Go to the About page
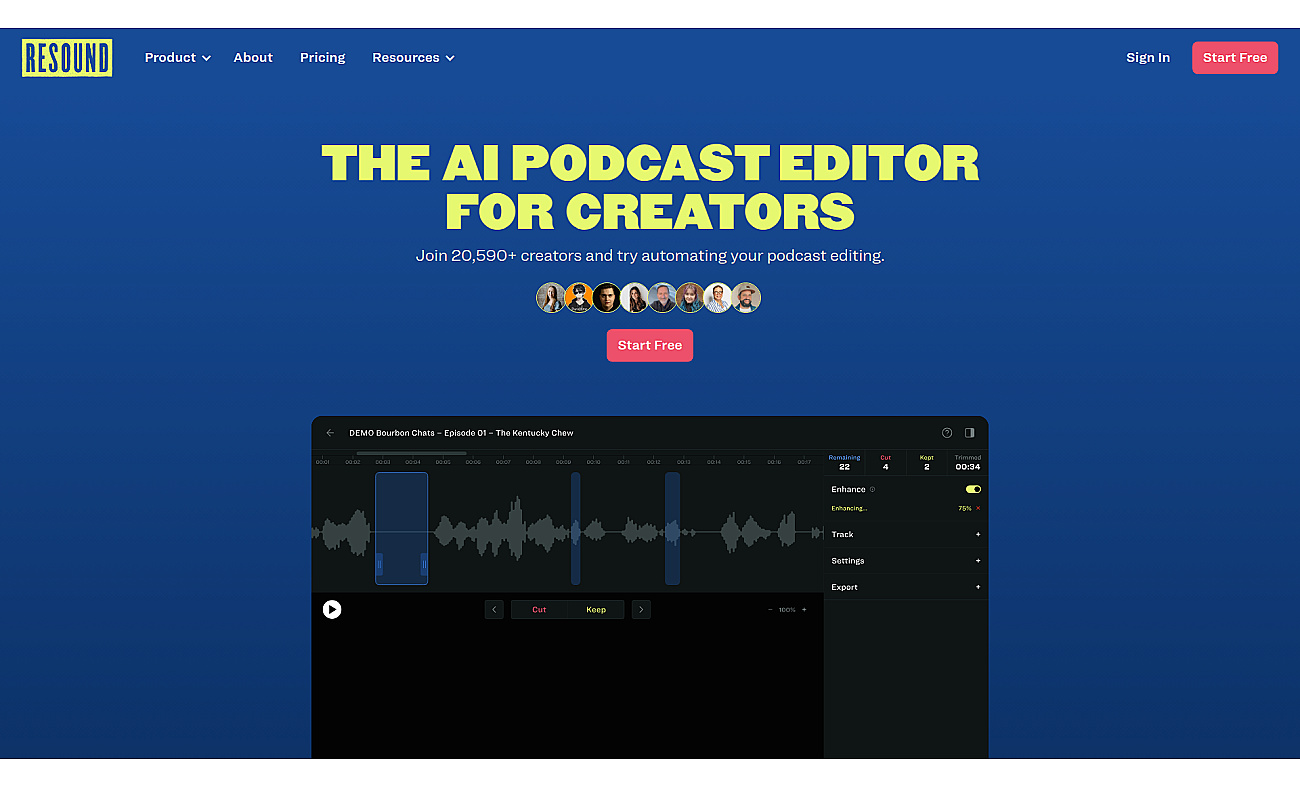1300x788 pixels. [x=253, y=58]
